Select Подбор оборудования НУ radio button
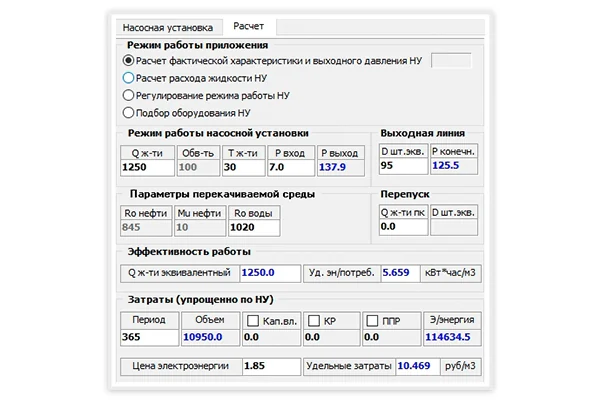The image size is (600, 400). [128, 113]
